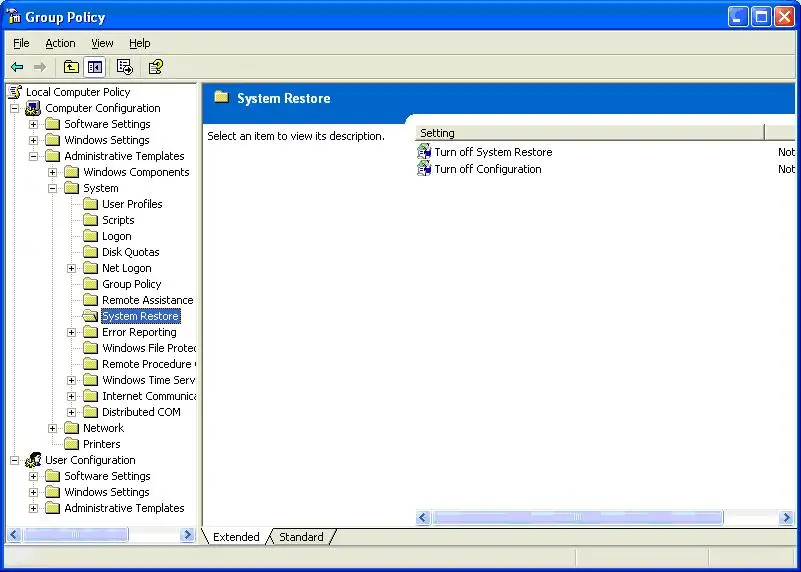Expand the Error Reporting tree node
The height and width of the screenshot is (572, 801).
tap(72, 332)
